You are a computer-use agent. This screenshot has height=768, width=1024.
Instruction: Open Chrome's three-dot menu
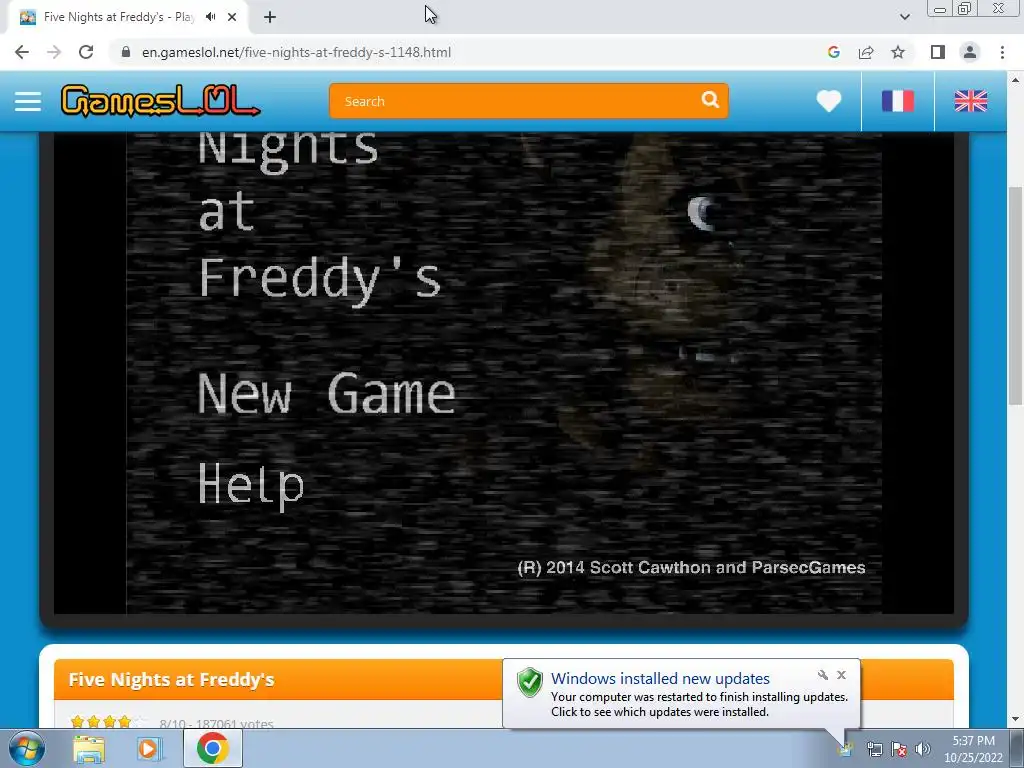(1002, 52)
